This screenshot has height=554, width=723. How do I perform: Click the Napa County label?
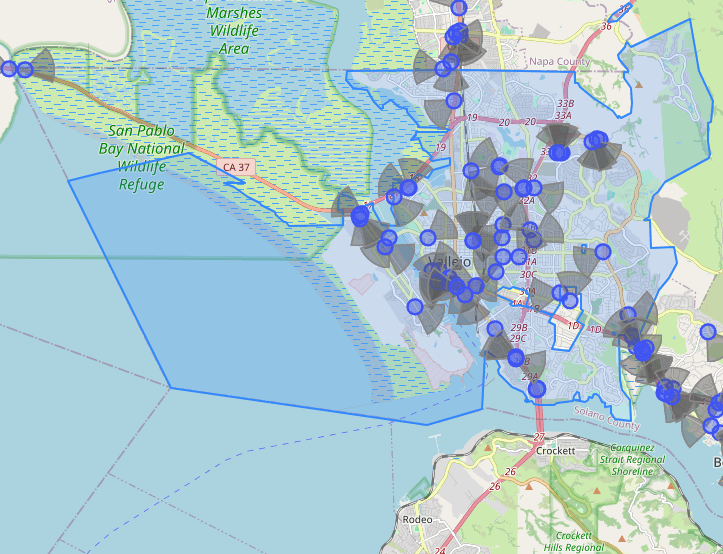(559, 62)
